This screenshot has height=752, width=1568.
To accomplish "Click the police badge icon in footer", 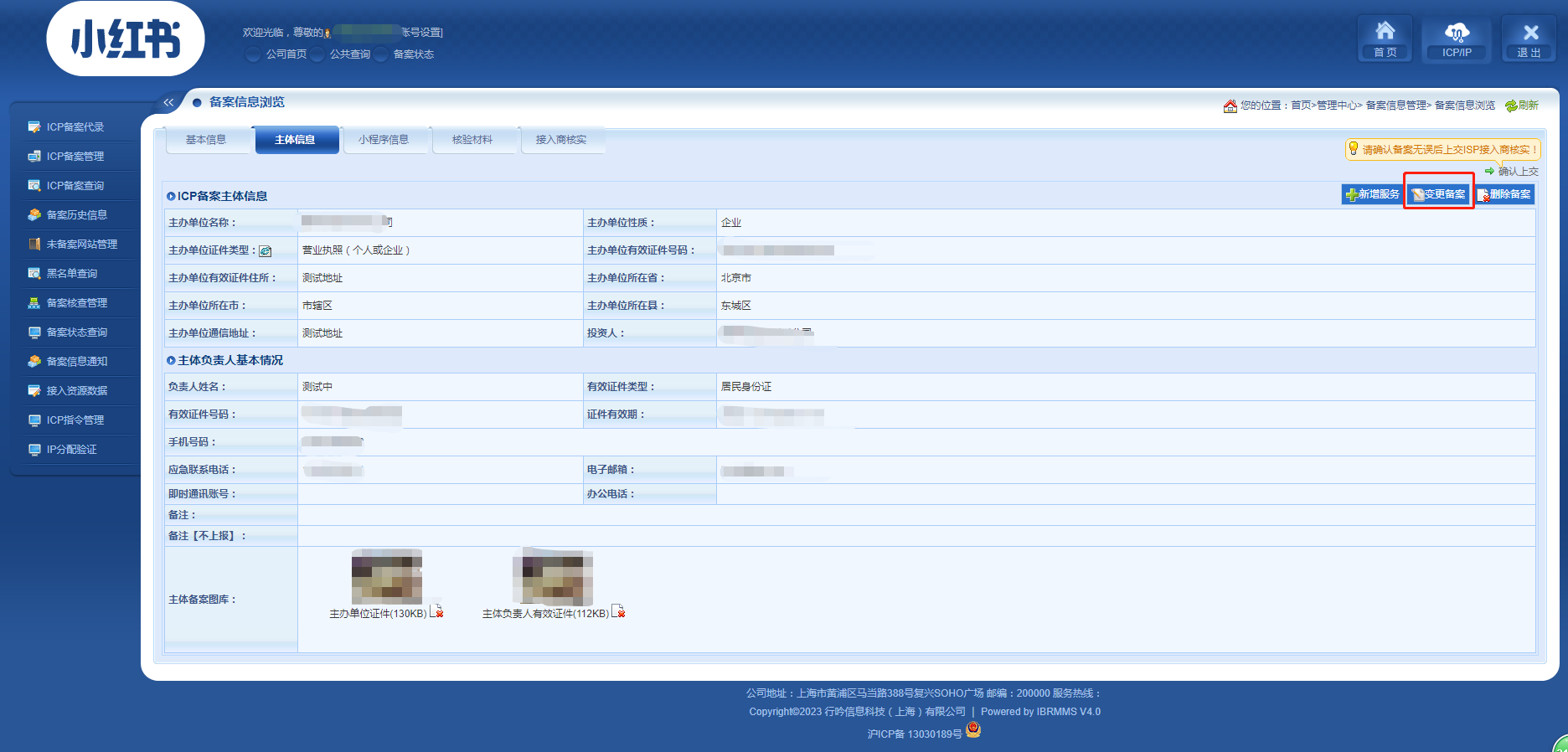I will point(973,729).
